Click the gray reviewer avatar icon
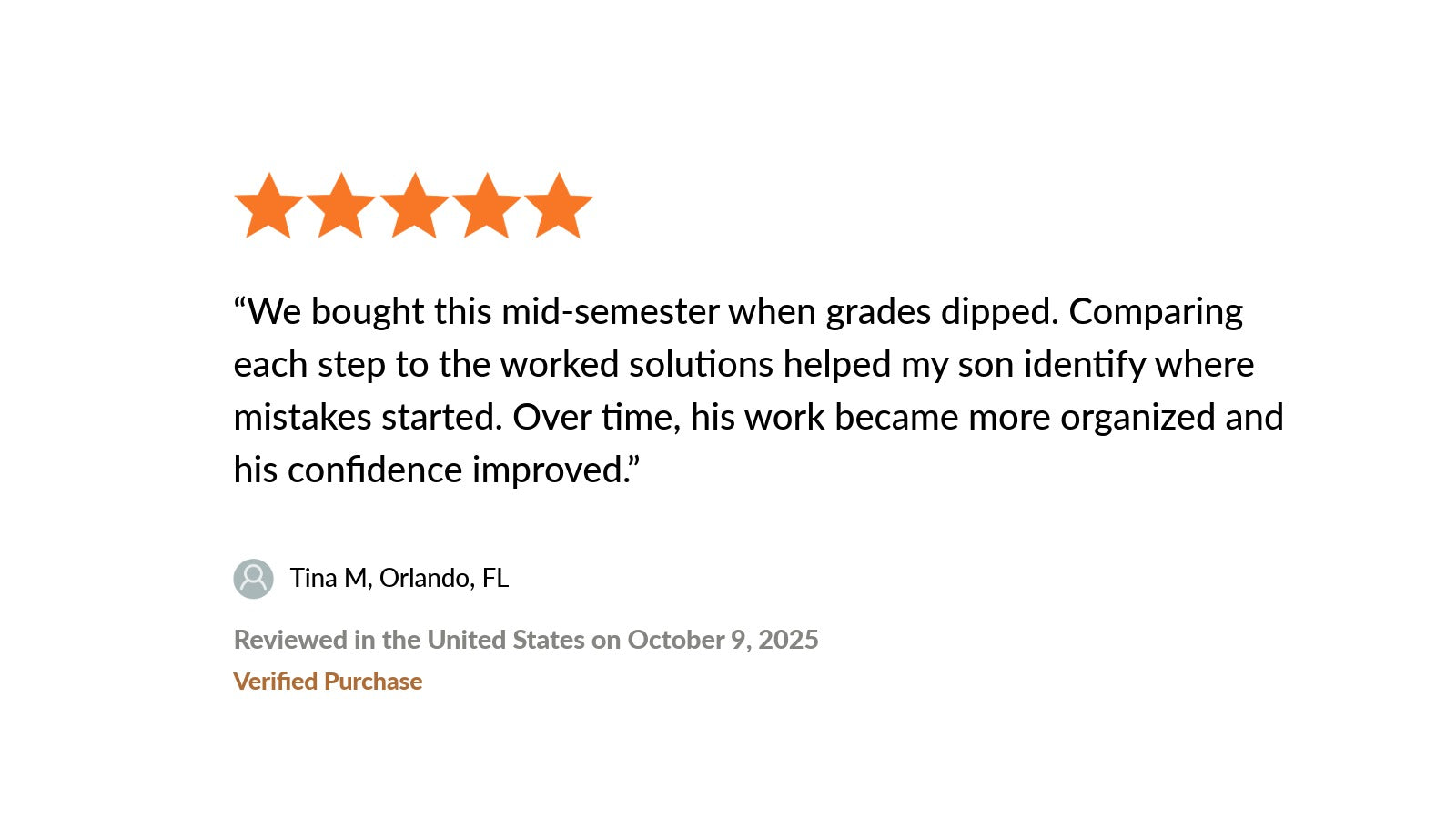Viewport: 1456px width, 819px height. click(253, 579)
